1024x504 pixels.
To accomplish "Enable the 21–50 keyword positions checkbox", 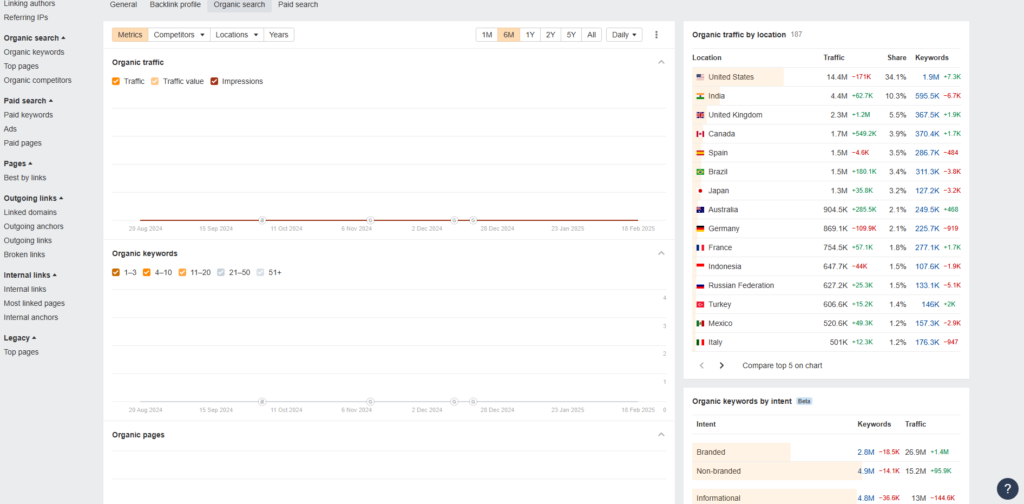I will pyautogui.click(x=221, y=272).
